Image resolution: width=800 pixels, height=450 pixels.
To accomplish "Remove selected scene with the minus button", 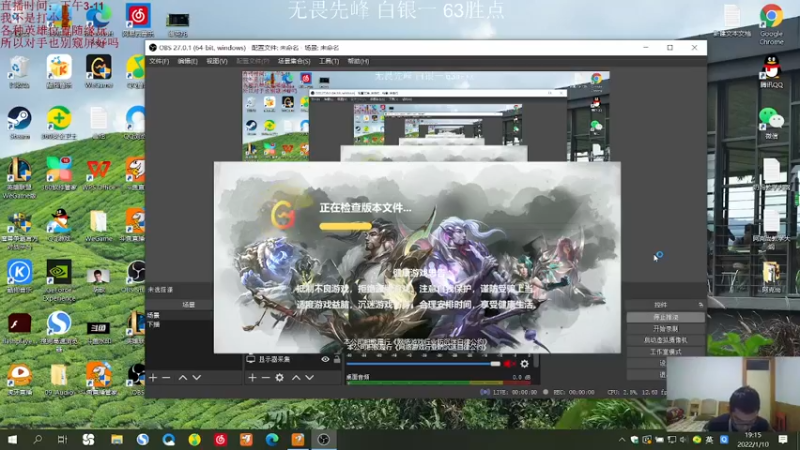I will pyautogui.click(x=166, y=378).
